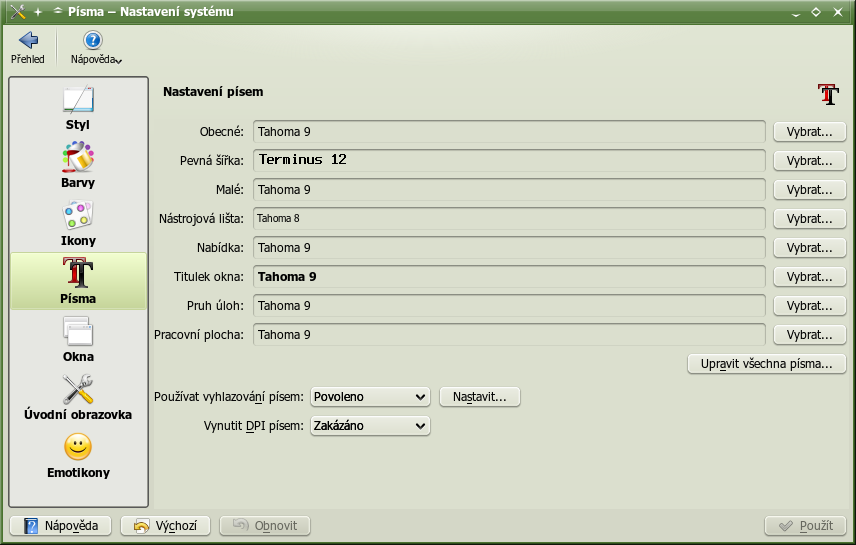
Task: Go back with the Přehled arrow icon
Action: [x=28, y=40]
